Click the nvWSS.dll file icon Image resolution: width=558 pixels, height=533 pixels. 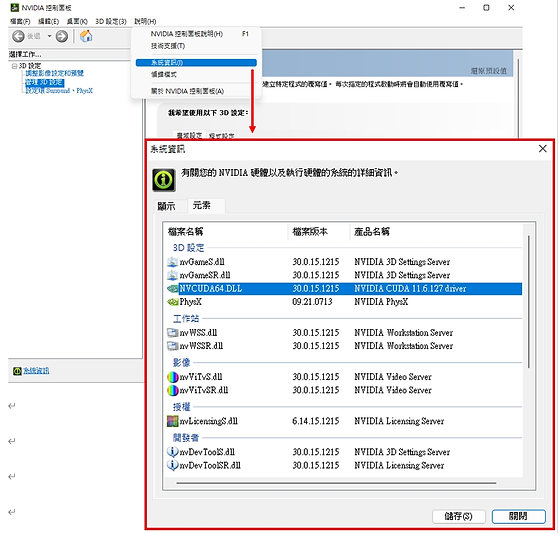coord(173,333)
